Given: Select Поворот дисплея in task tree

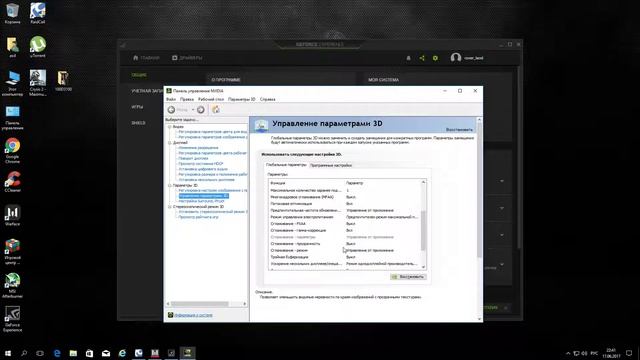Looking at the screenshot, I should coord(193,158).
